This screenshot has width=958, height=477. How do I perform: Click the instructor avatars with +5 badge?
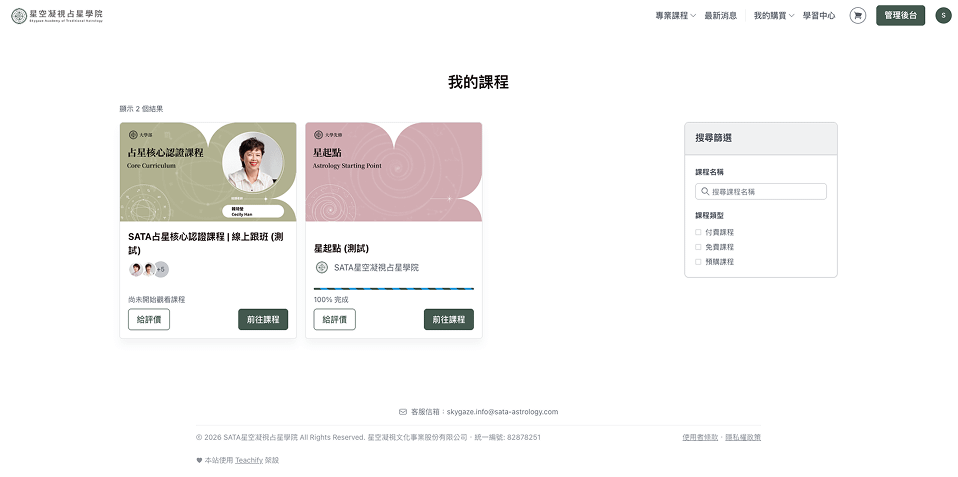[x=148, y=269]
